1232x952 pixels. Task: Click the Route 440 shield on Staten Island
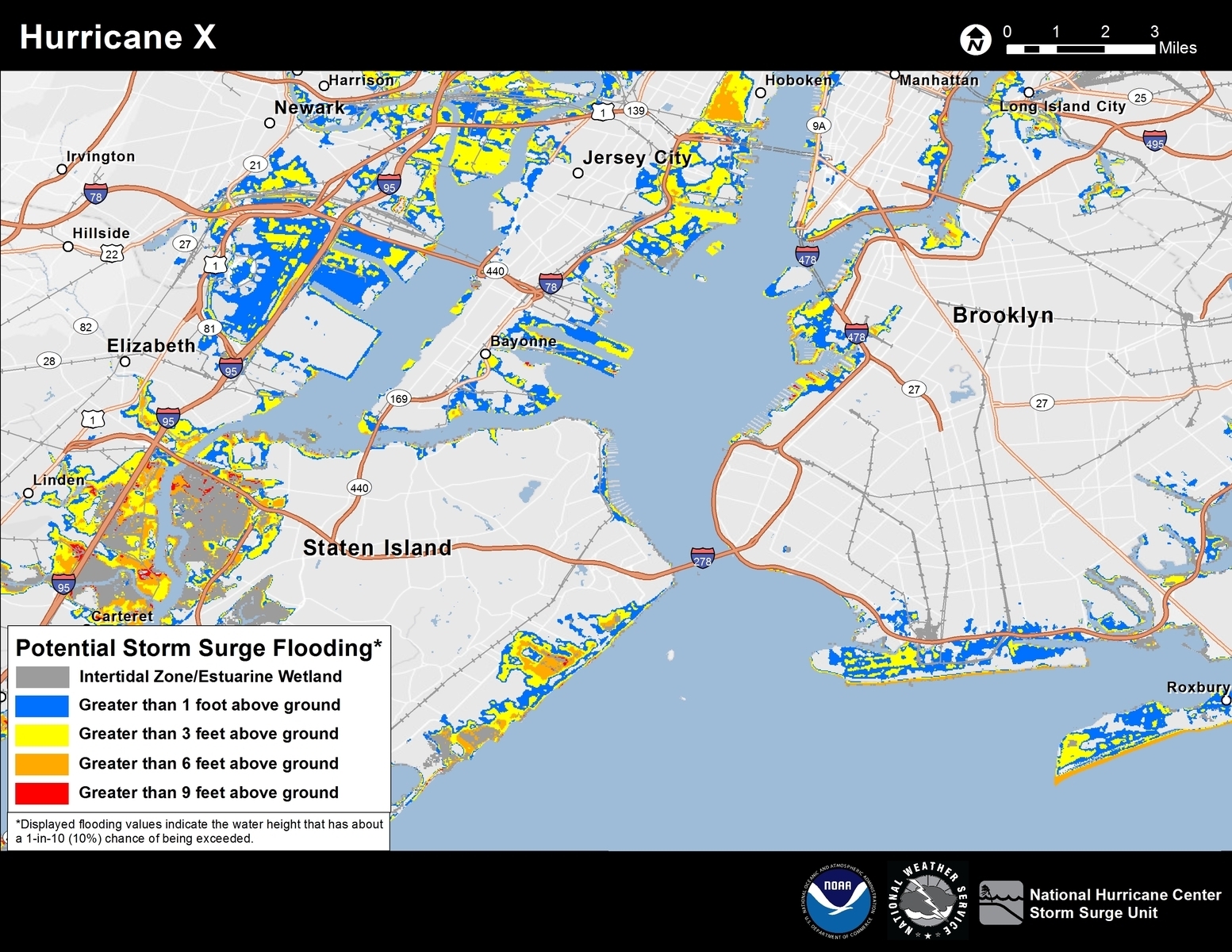point(359,488)
